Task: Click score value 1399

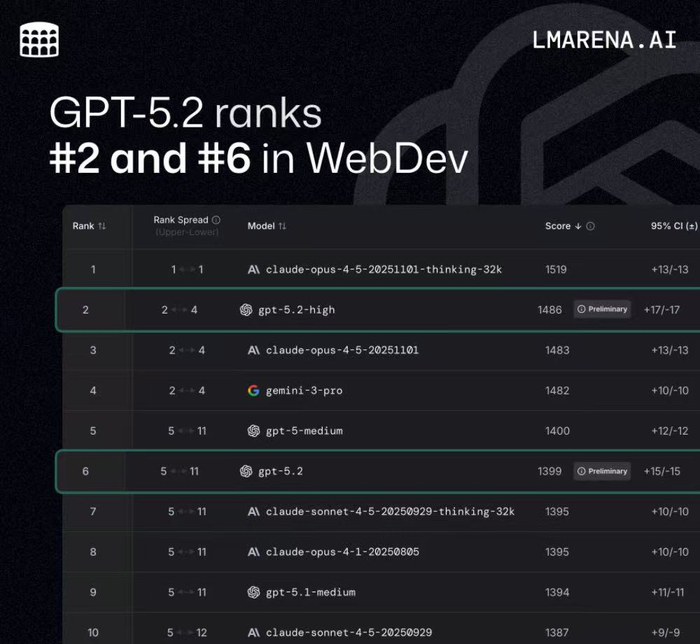Action: tap(550, 471)
